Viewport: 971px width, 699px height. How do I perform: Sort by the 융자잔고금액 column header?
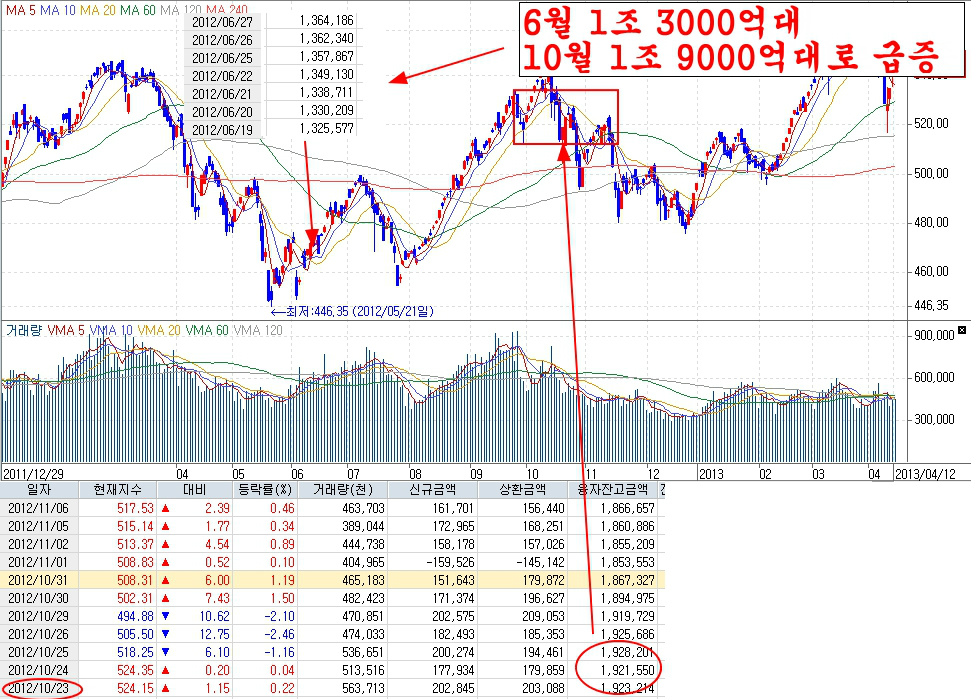613,490
